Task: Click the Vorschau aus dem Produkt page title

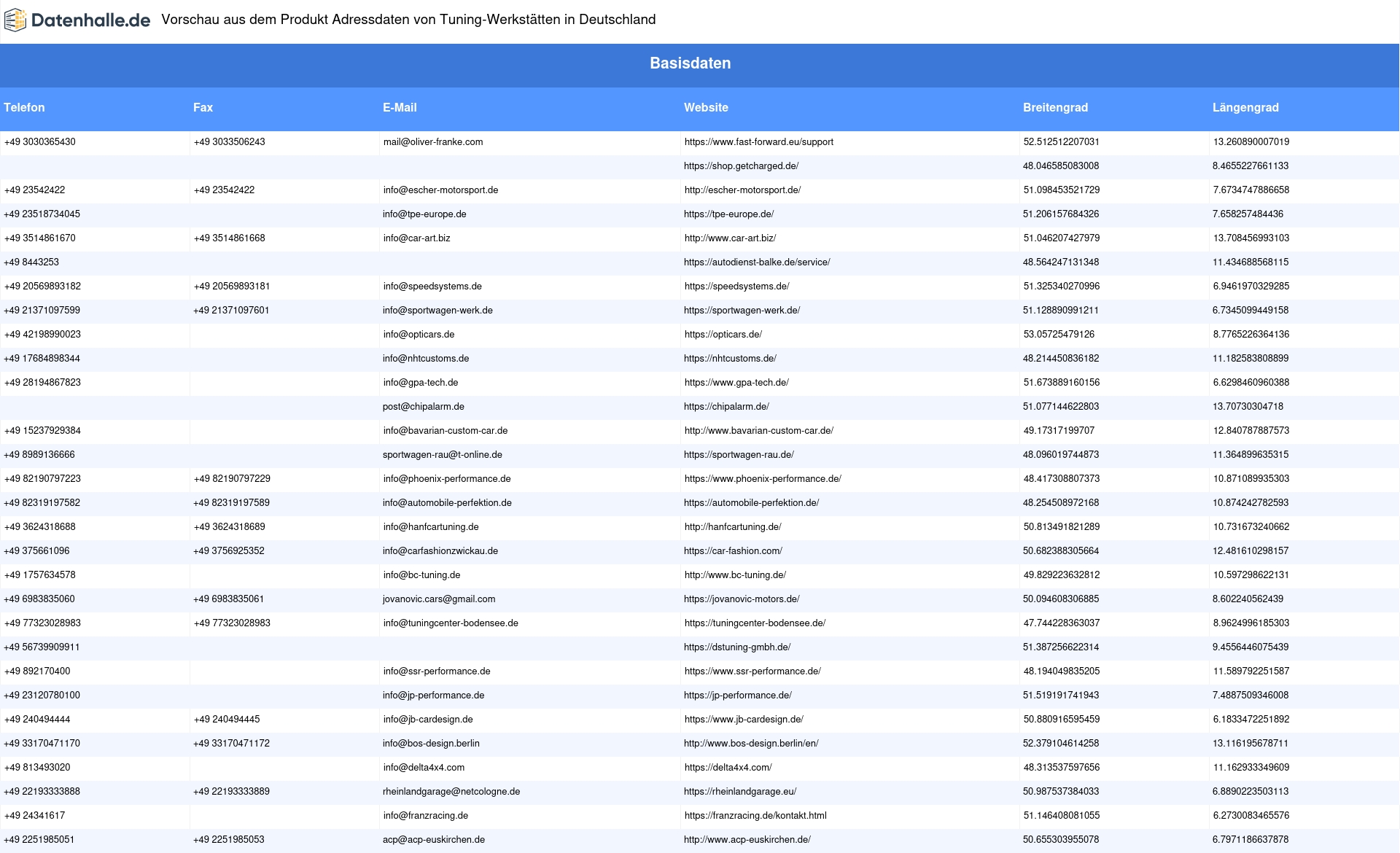Action: pyautogui.click(x=408, y=20)
